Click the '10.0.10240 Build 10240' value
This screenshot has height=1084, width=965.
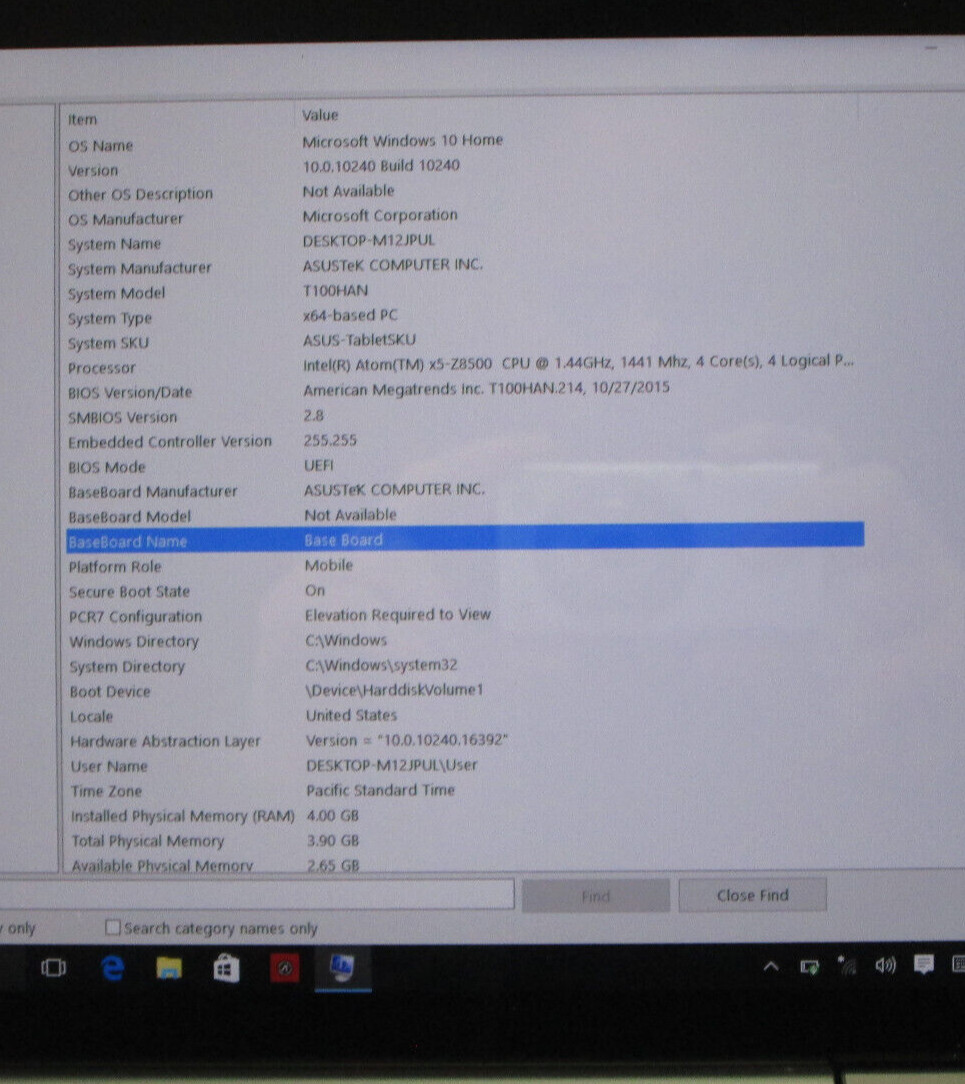pyautogui.click(x=381, y=166)
